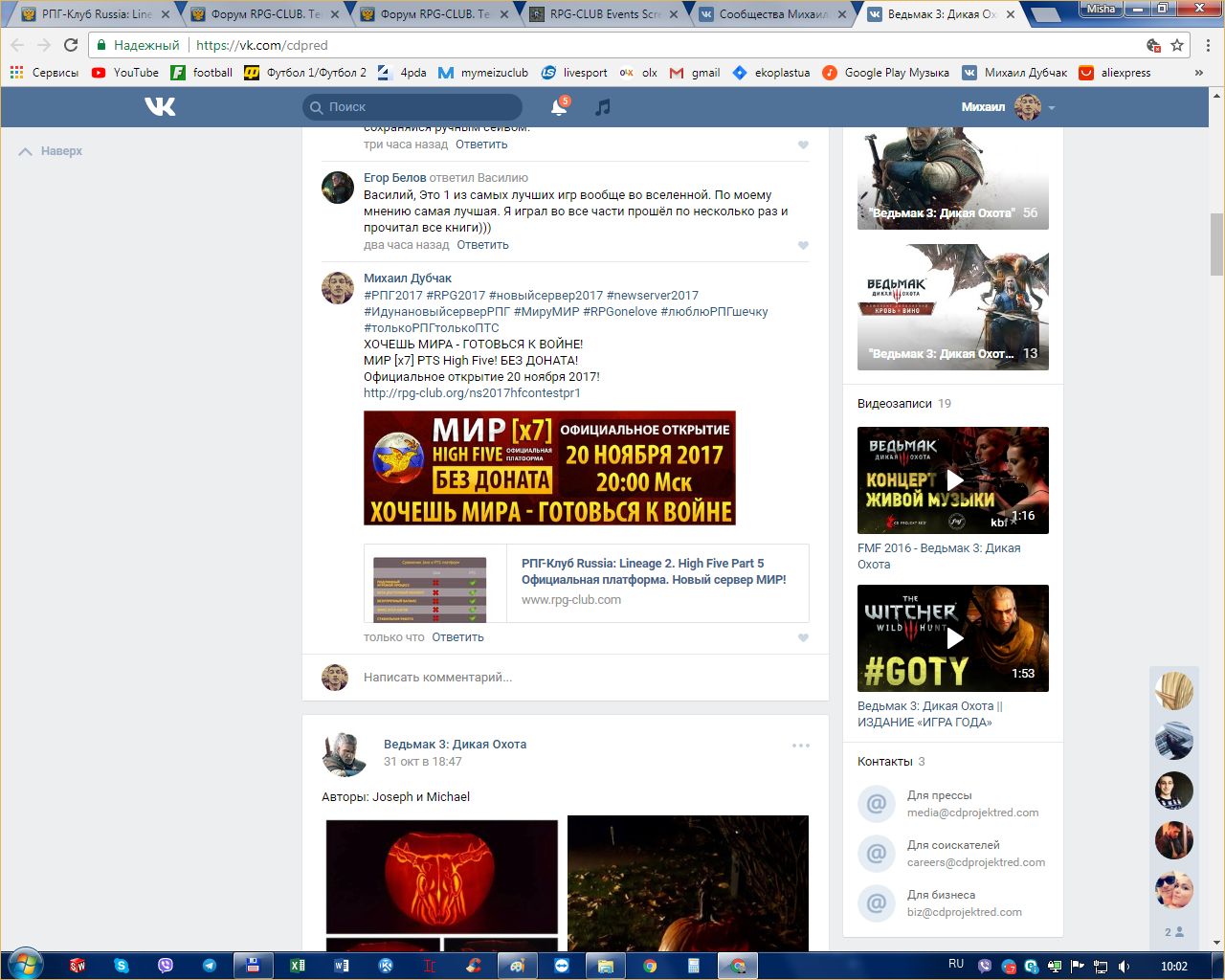Expand Михаил profile dropdown arrow

point(1052,108)
